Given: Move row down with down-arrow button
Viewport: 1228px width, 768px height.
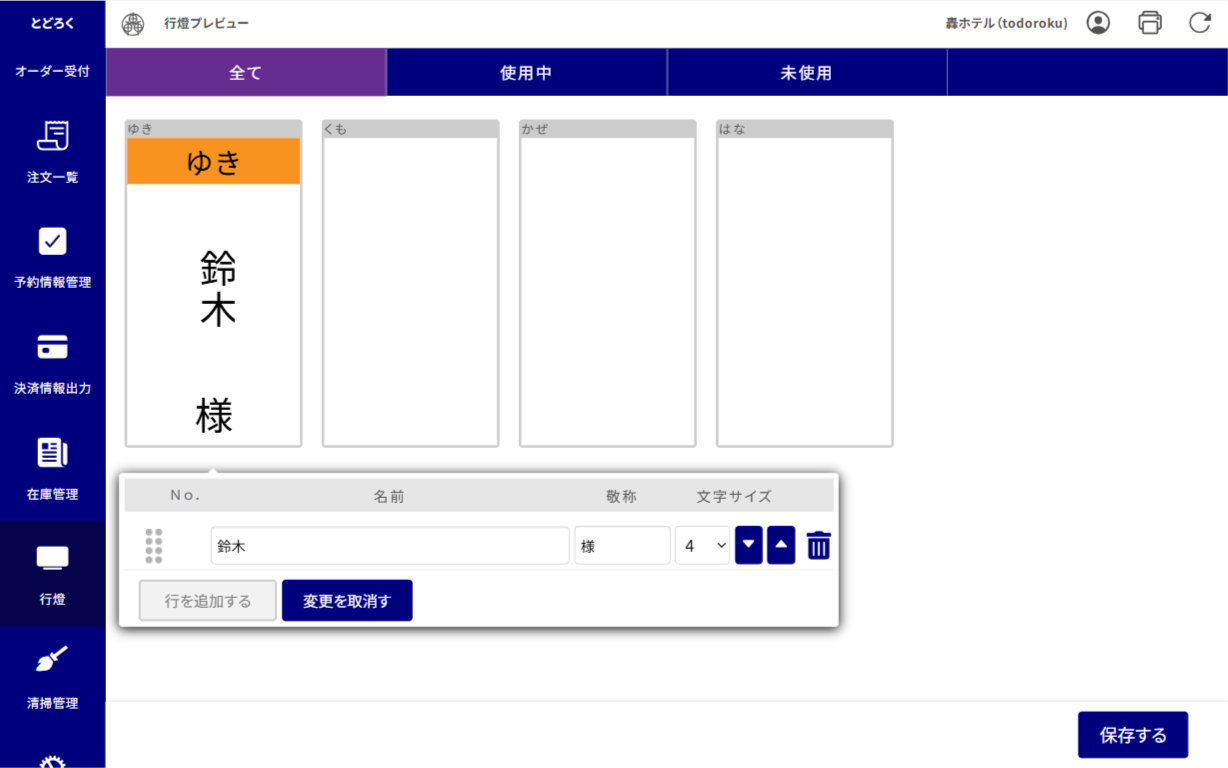Looking at the screenshot, I should [x=749, y=546].
